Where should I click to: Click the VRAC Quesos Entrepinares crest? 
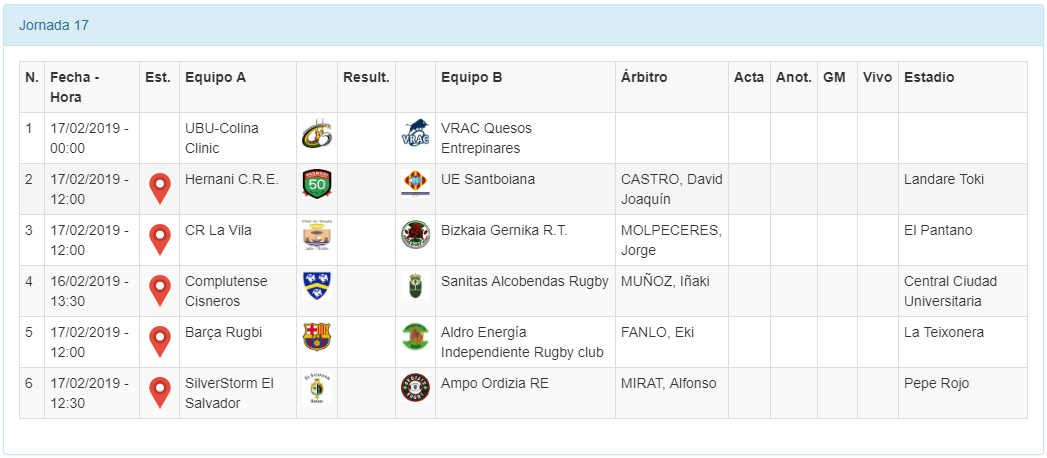[415, 134]
